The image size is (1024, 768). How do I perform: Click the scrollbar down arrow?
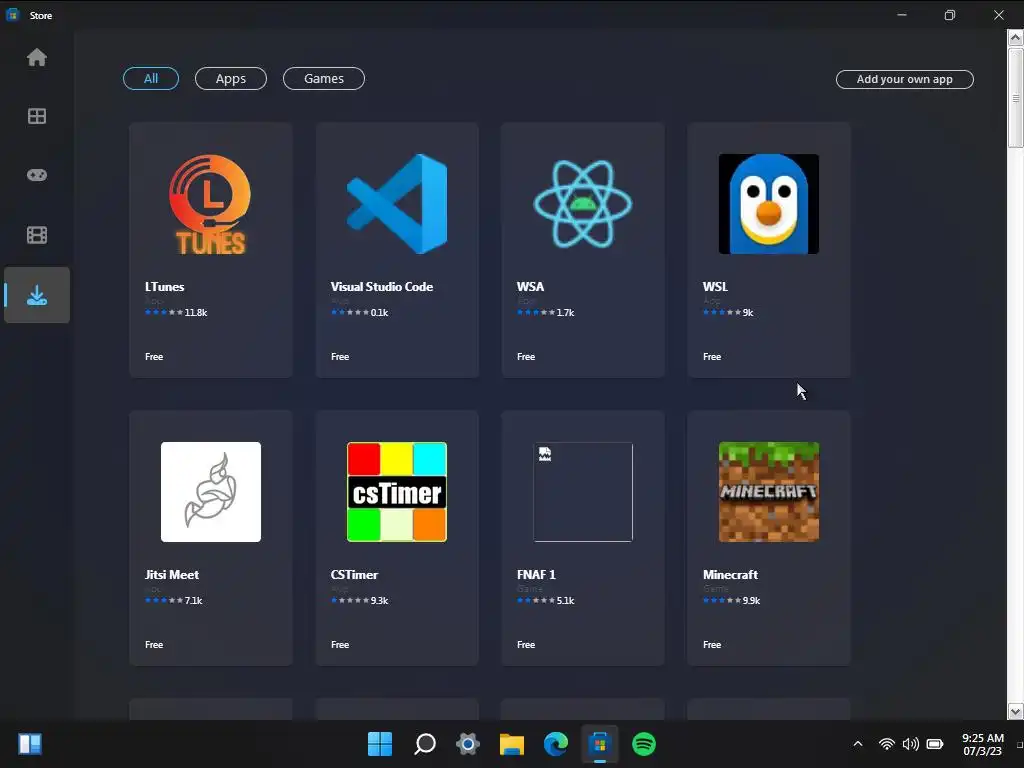tap(1016, 711)
